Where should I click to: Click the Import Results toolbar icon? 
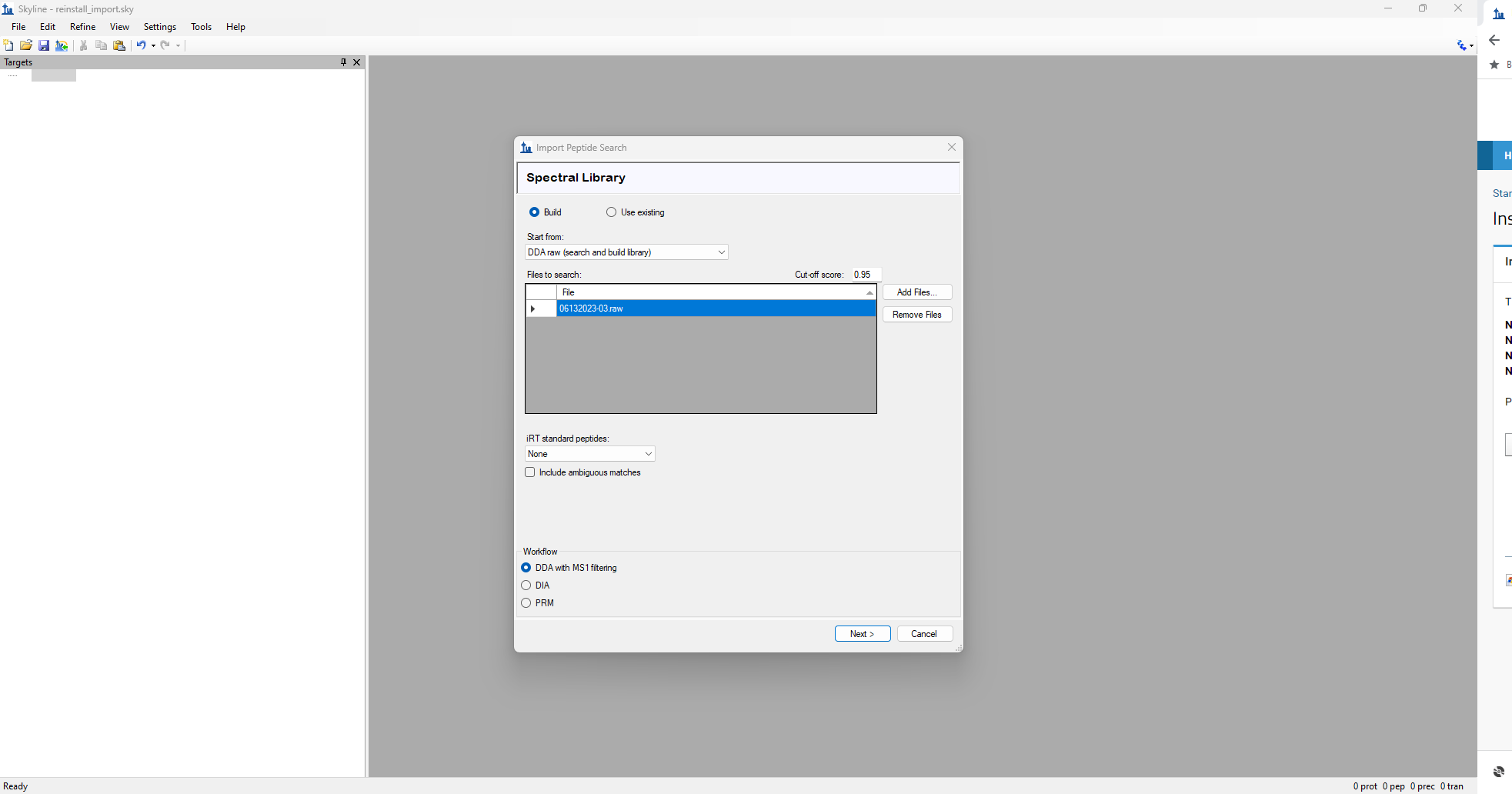click(62, 45)
